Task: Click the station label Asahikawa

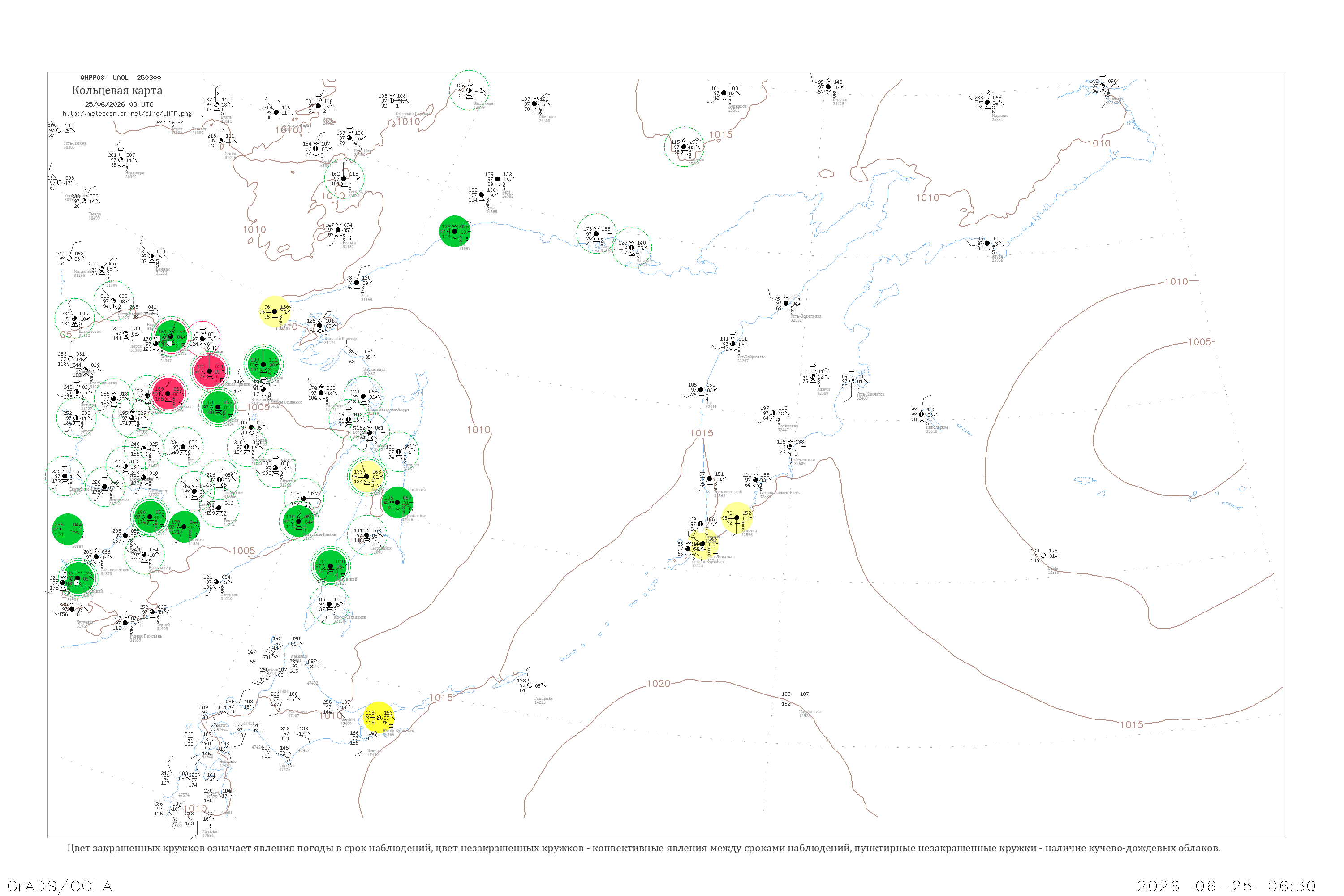Action: tap(297, 712)
